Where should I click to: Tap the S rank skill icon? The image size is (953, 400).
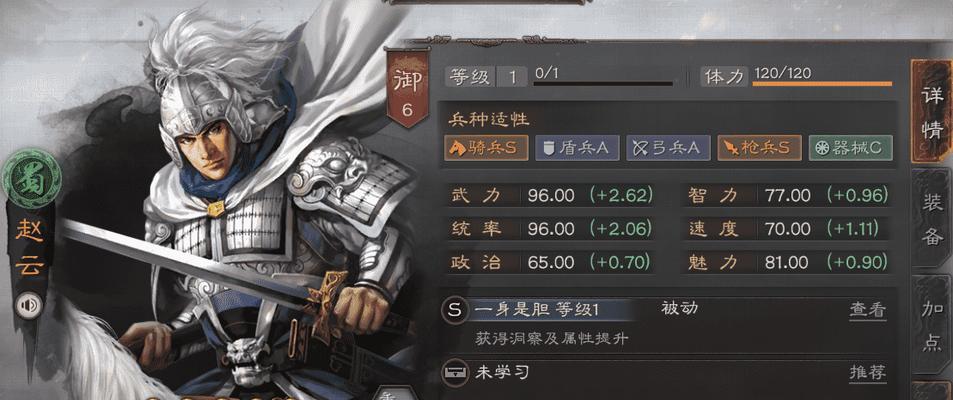pos(454,310)
